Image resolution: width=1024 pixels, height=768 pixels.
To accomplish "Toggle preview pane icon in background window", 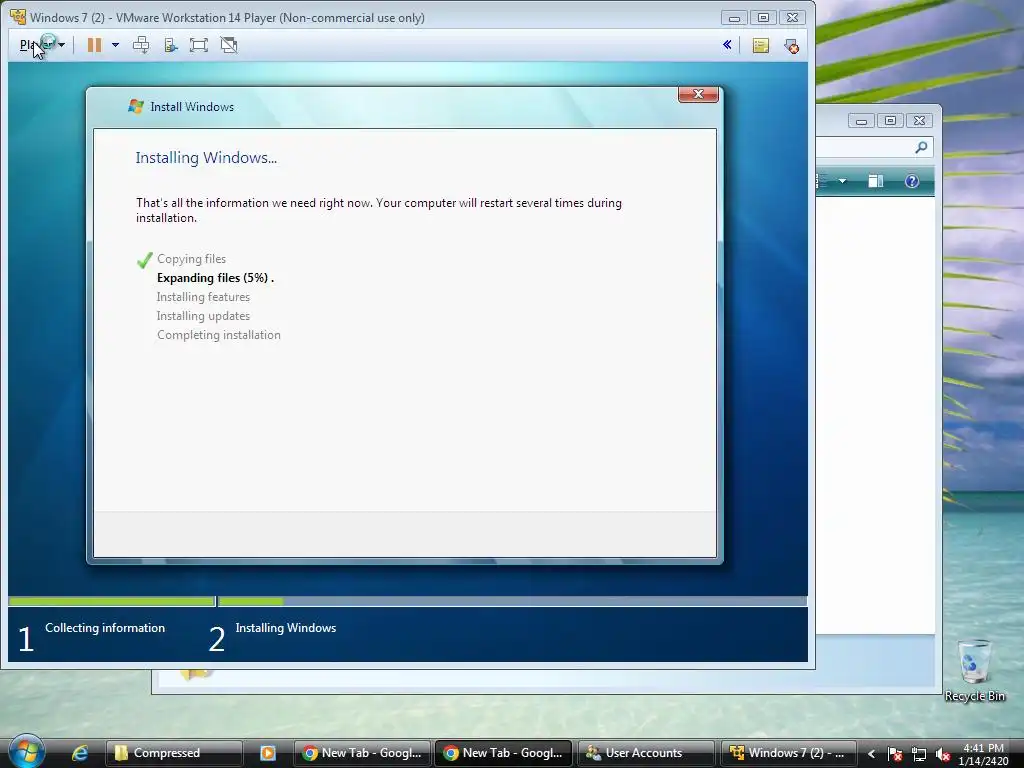I will pos(875,181).
